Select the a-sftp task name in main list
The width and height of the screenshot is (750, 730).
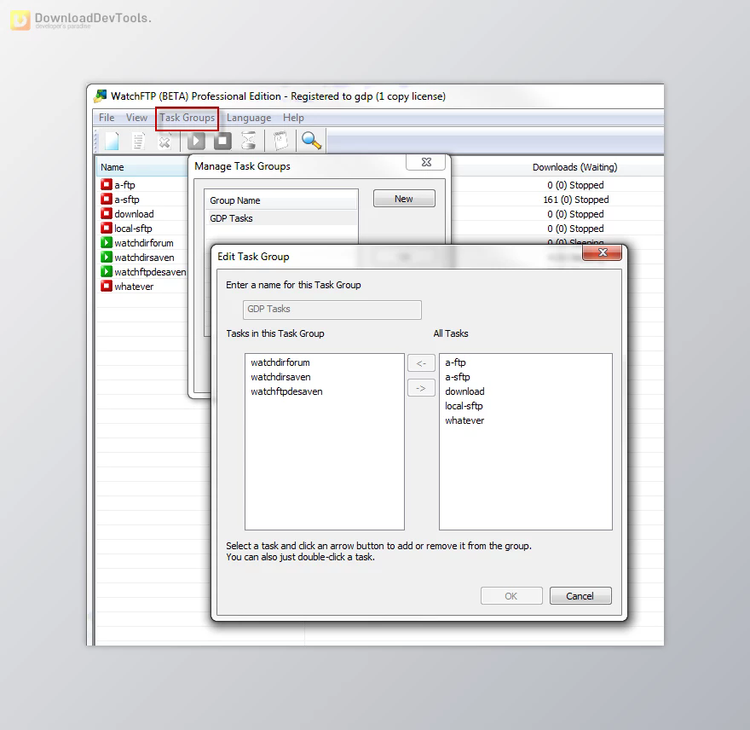pyautogui.click(x=127, y=199)
